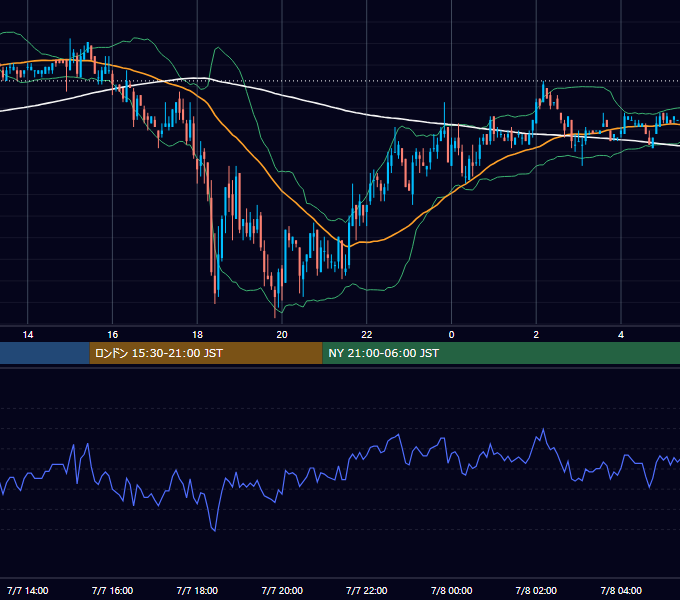Click the NY 21:00-06:00 JST session bar
This screenshot has height=600, width=680.
(501, 353)
